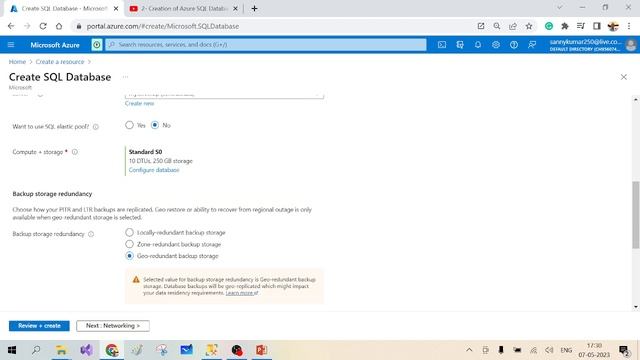640x360 pixels.
Task: Select Yes for SQL elastic pool
Action: [x=129, y=125]
